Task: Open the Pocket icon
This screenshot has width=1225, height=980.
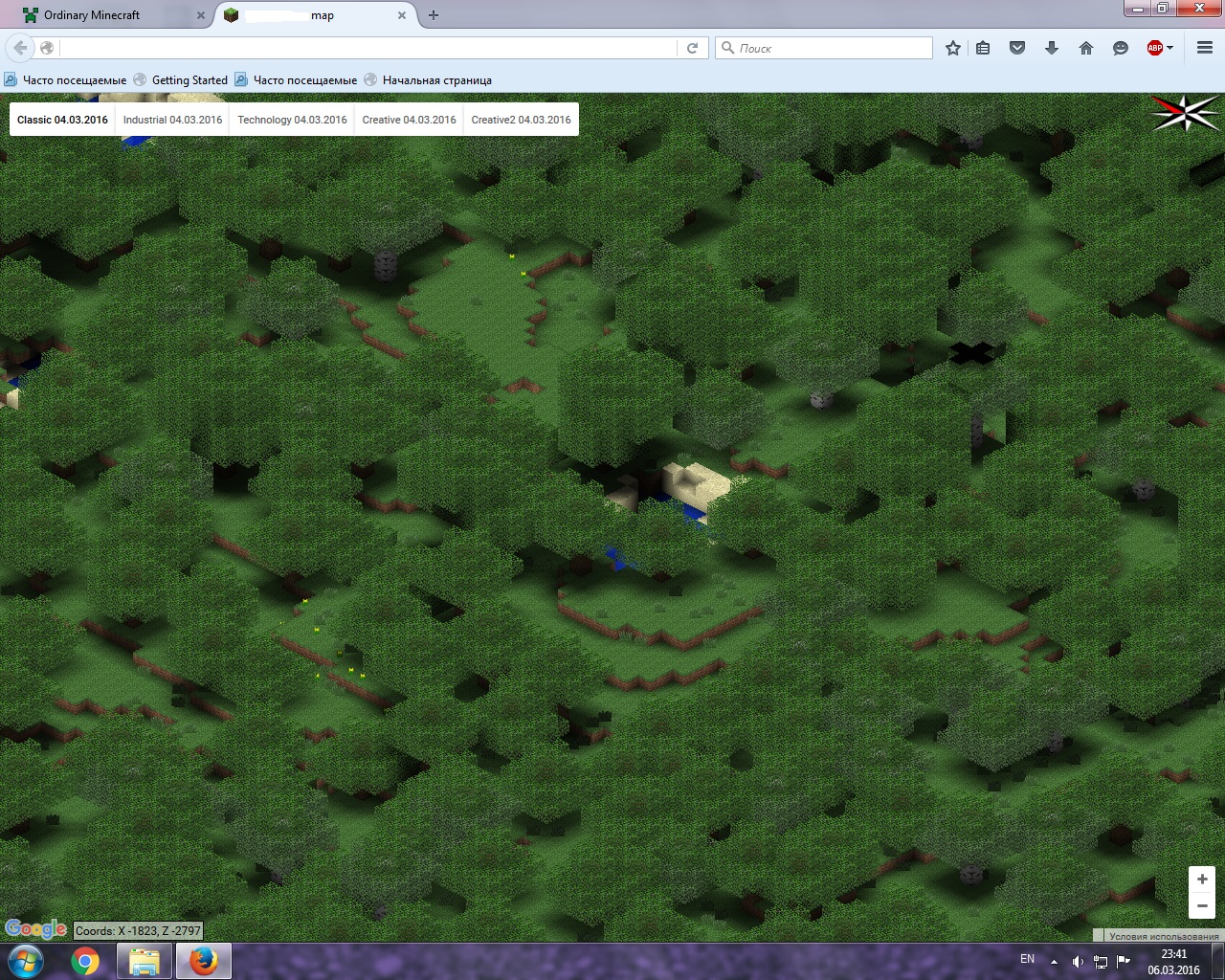Action: [x=1017, y=48]
